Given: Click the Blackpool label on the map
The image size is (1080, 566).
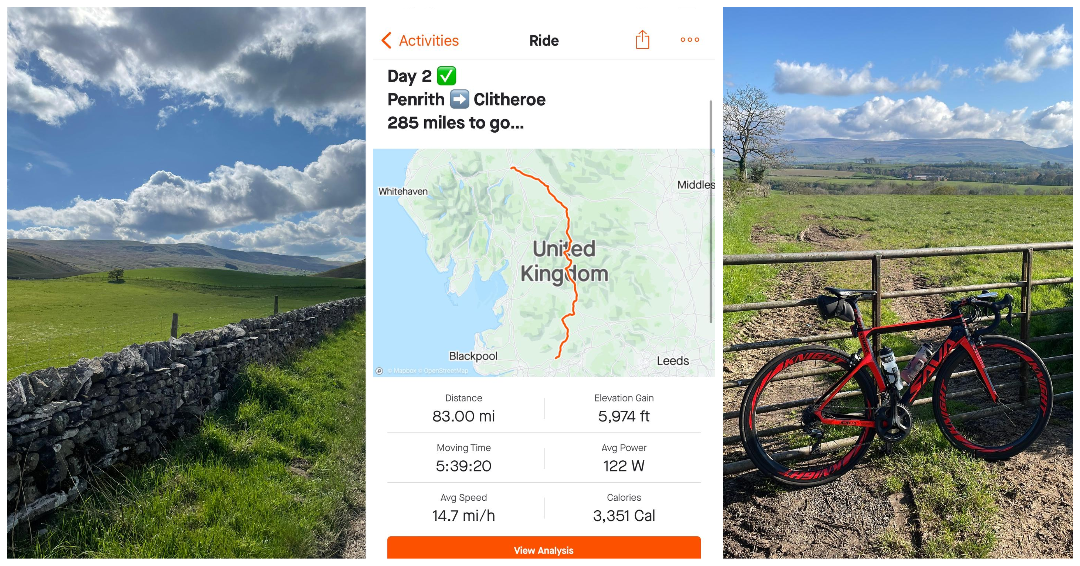Looking at the screenshot, I should [x=473, y=356].
